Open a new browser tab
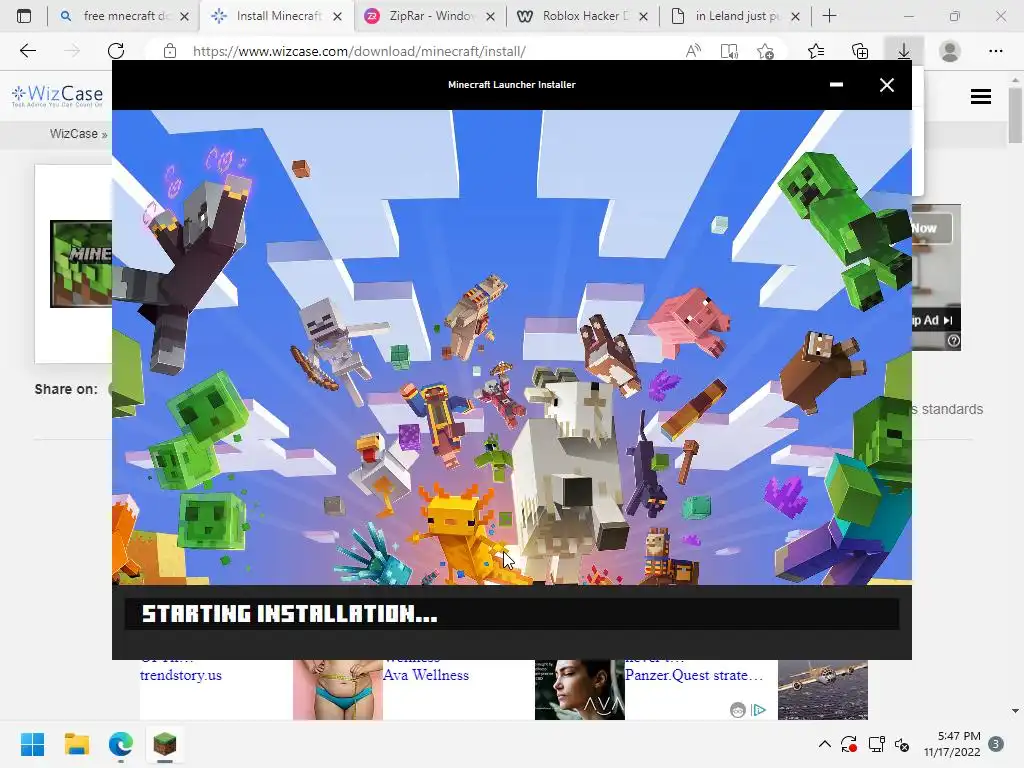Screen dimensions: 1024x768 click(829, 16)
